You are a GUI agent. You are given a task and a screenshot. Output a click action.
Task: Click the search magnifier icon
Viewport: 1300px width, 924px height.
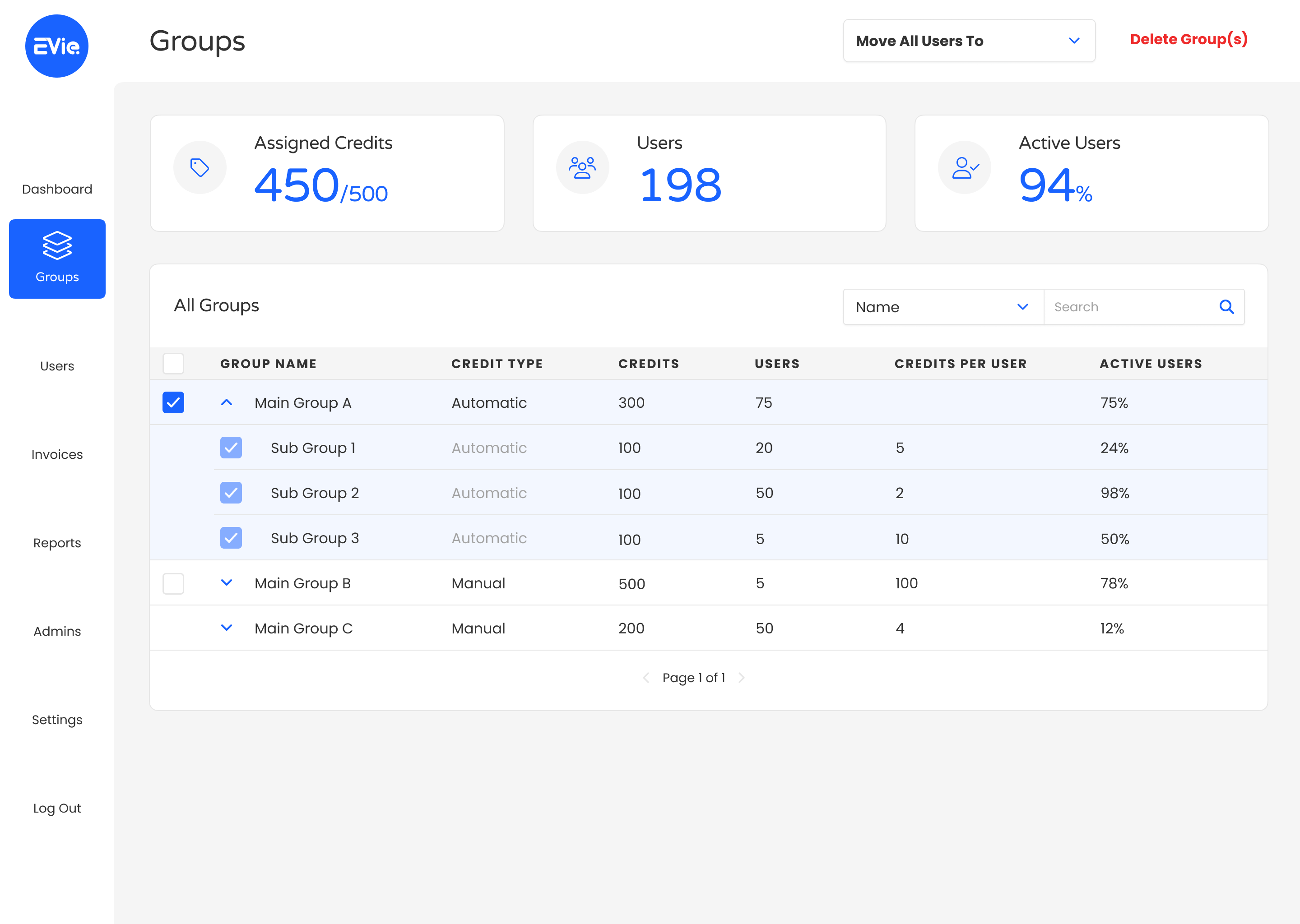pyautogui.click(x=1226, y=307)
